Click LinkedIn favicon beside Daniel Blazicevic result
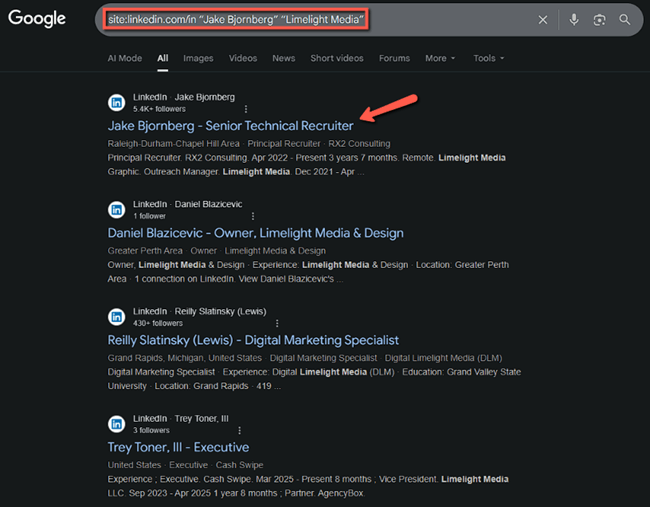The image size is (650, 507). [117, 210]
